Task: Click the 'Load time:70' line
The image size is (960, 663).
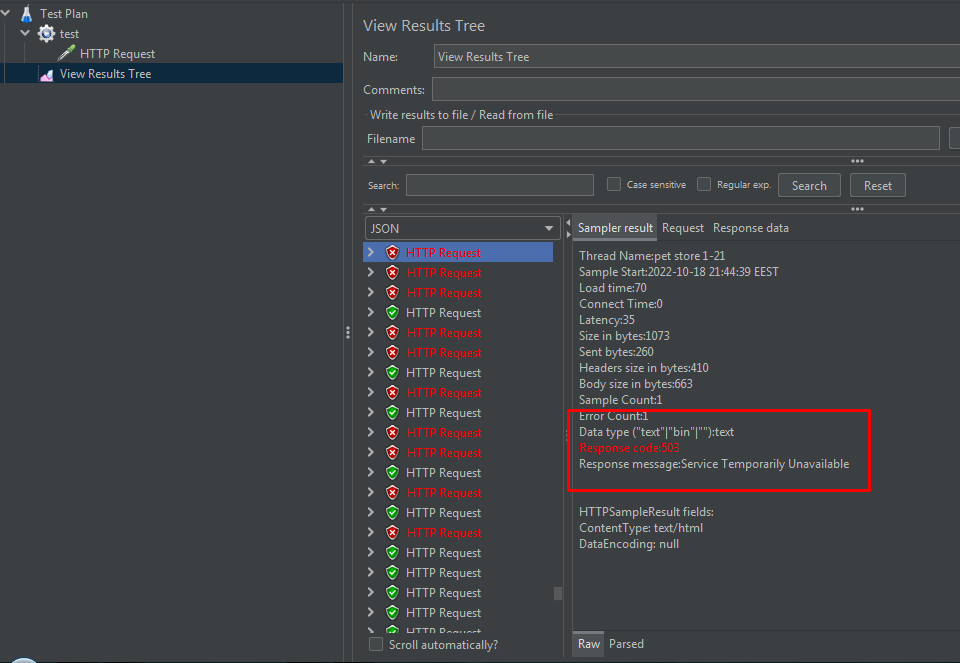Action: click(x=613, y=288)
